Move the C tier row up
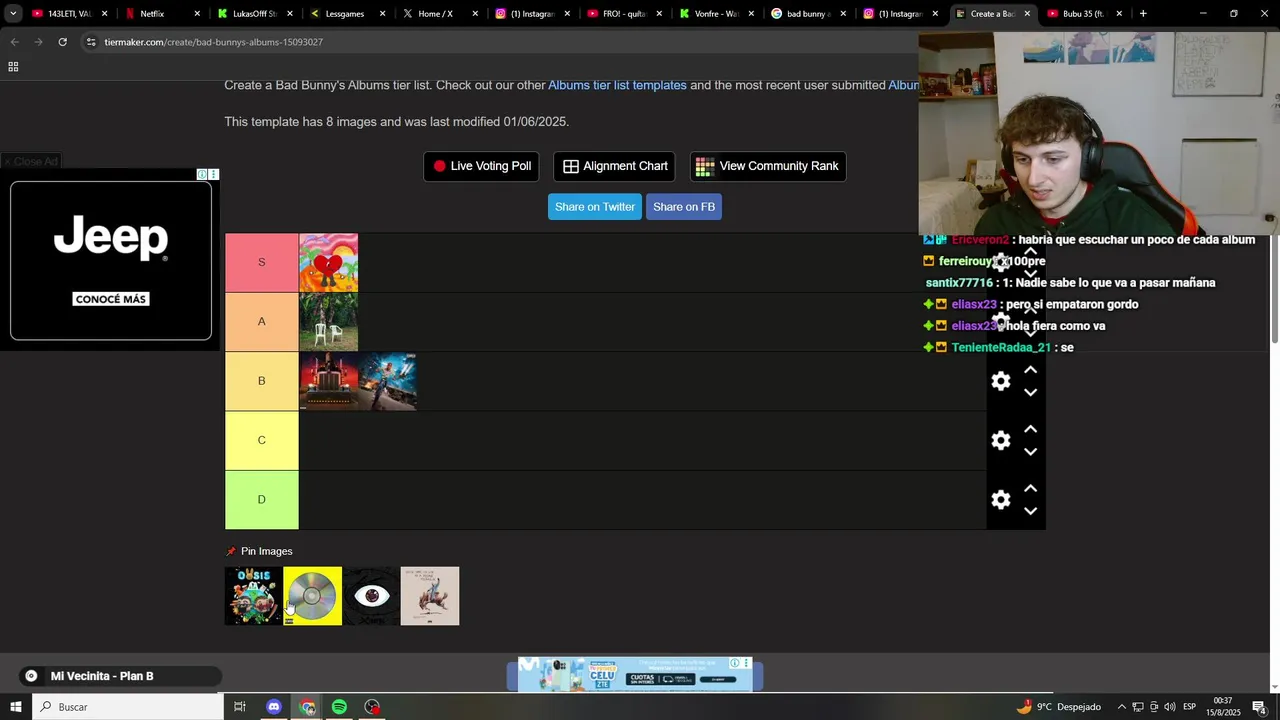This screenshot has height=720, width=1280. point(1031,429)
